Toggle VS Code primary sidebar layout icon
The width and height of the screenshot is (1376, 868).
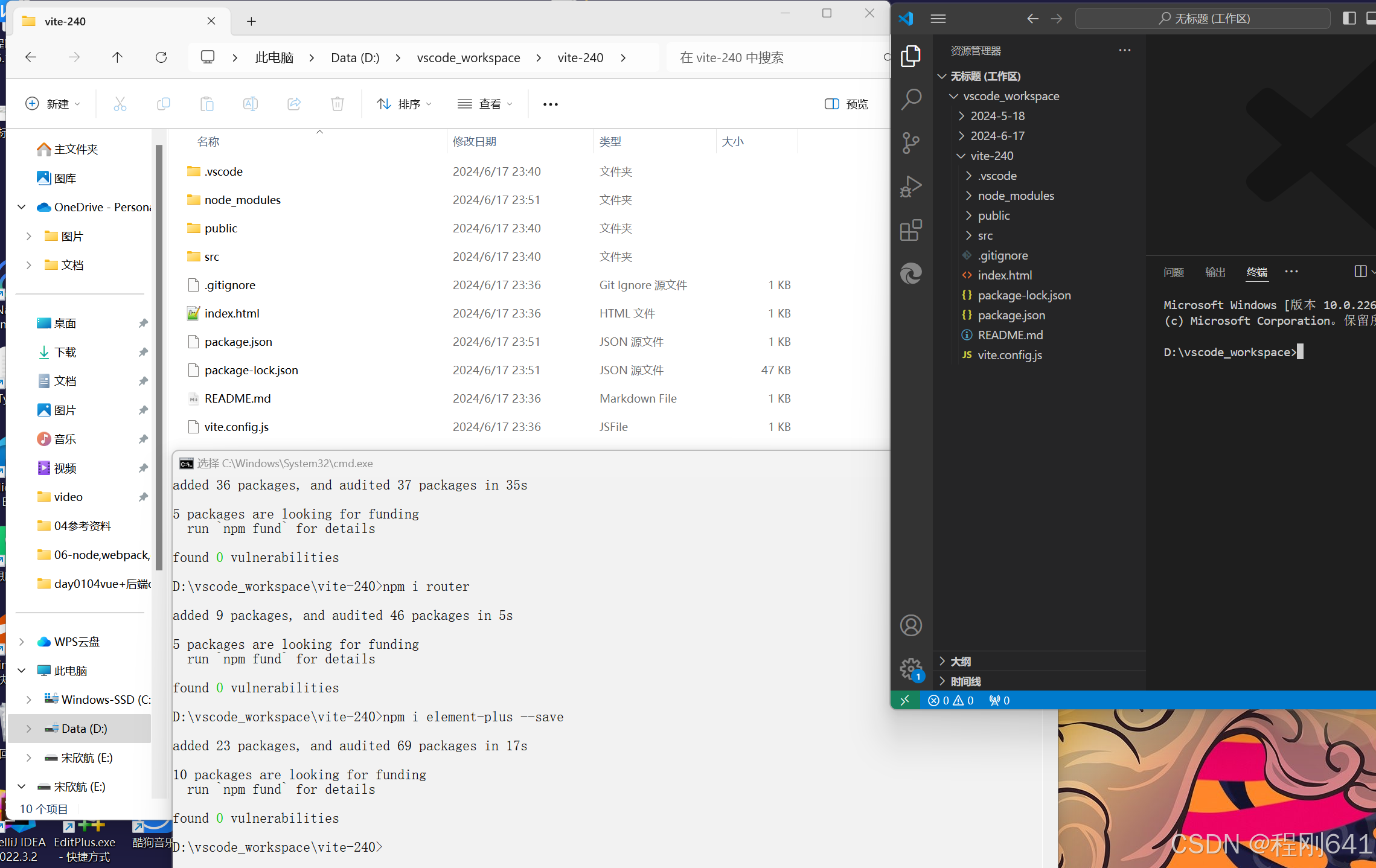pos(1349,18)
